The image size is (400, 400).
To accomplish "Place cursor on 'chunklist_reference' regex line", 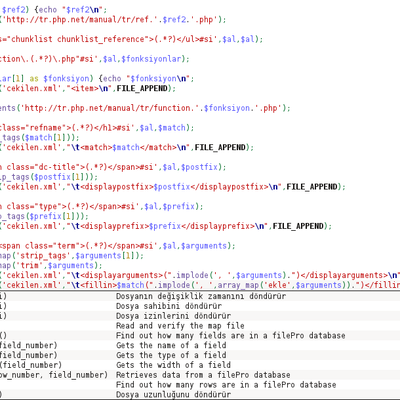I will pos(131,39).
